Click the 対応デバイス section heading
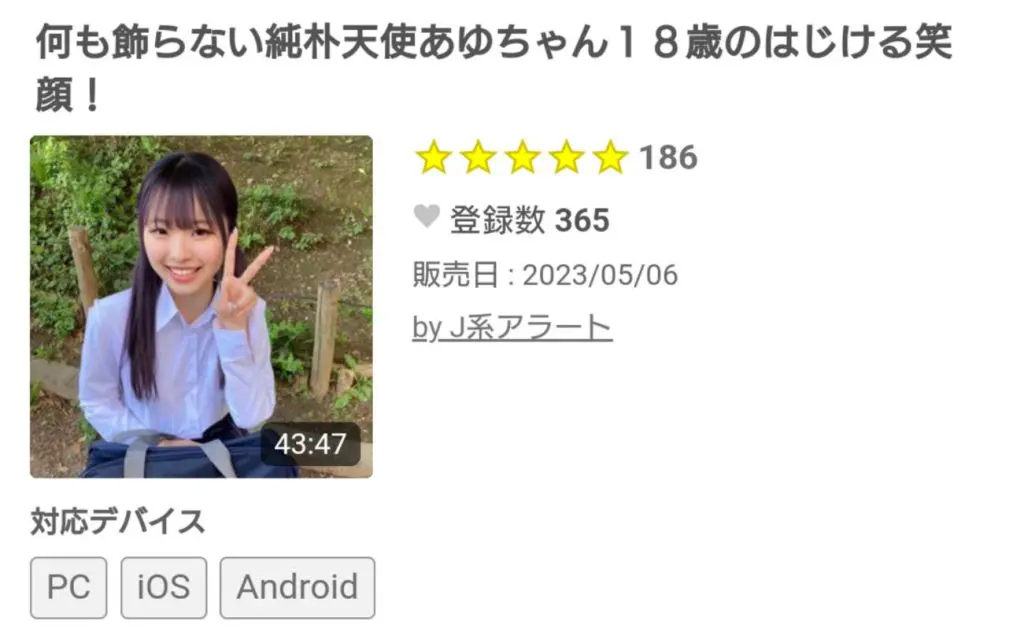 point(118,522)
